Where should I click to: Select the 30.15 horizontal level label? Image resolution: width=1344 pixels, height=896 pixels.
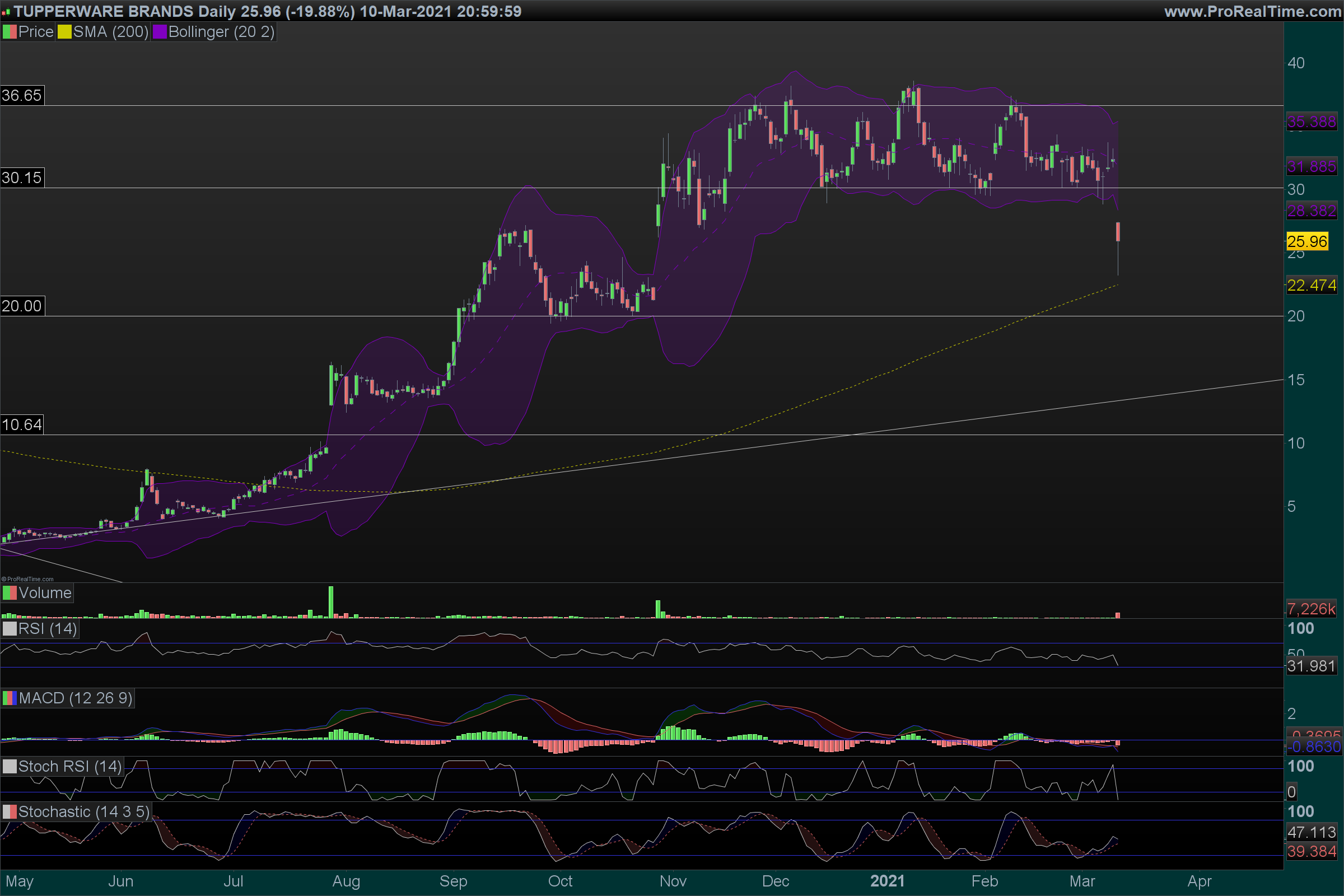pos(22,178)
